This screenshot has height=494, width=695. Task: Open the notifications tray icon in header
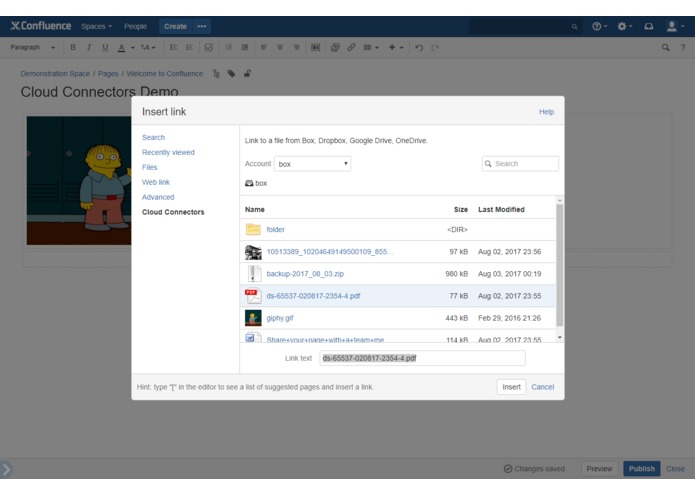[649, 27]
